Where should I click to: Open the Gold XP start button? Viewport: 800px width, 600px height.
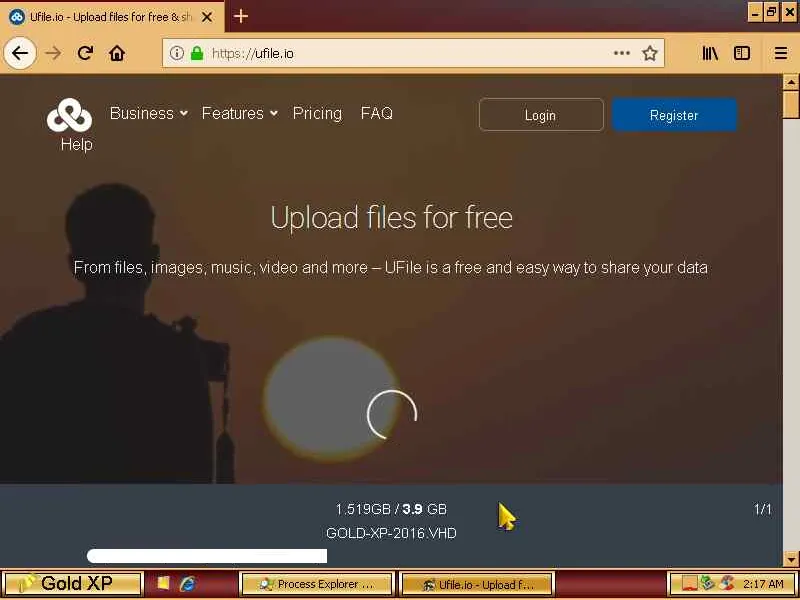pyautogui.click(x=72, y=583)
